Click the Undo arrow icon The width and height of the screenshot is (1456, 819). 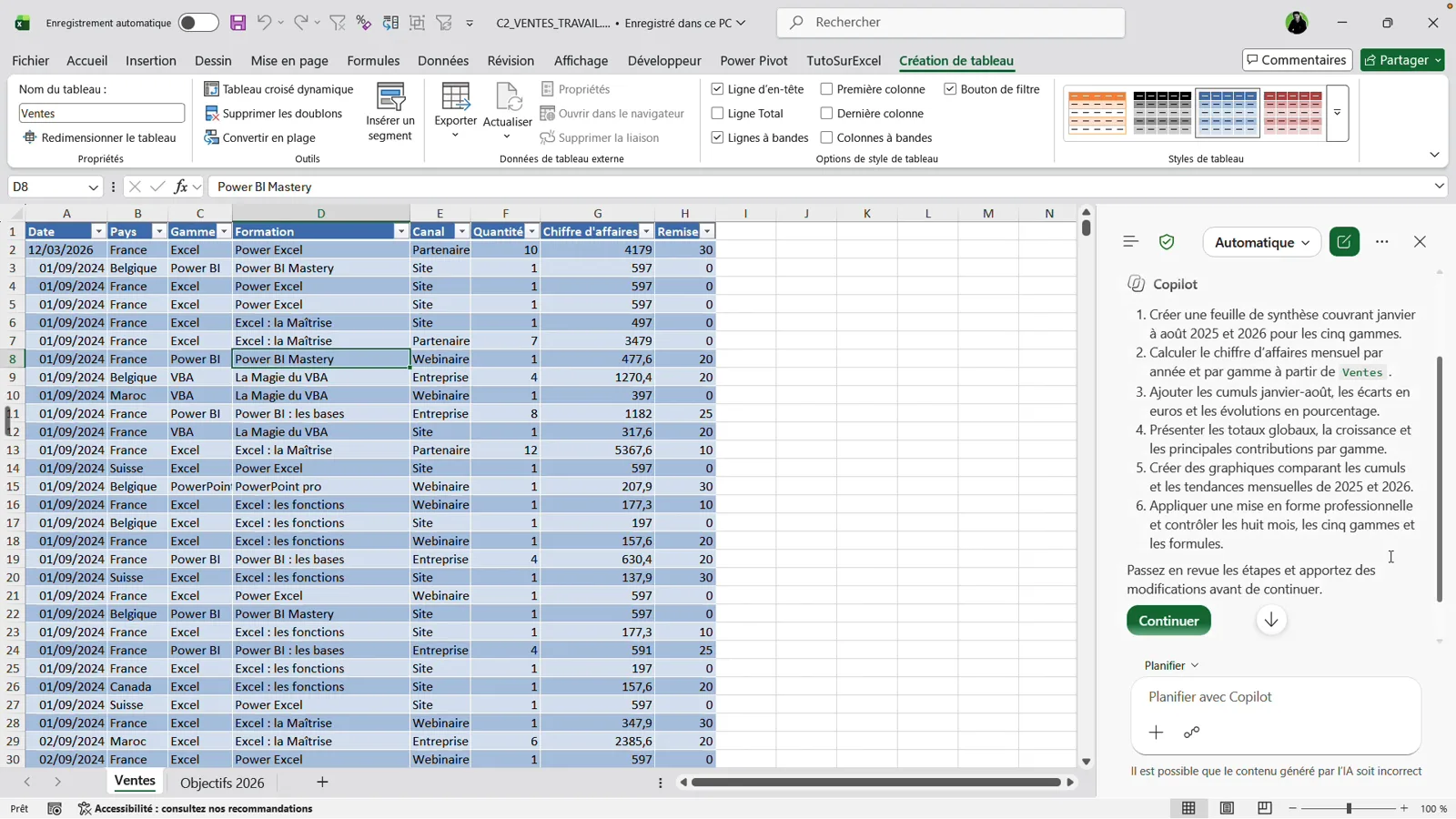click(x=264, y=23)
